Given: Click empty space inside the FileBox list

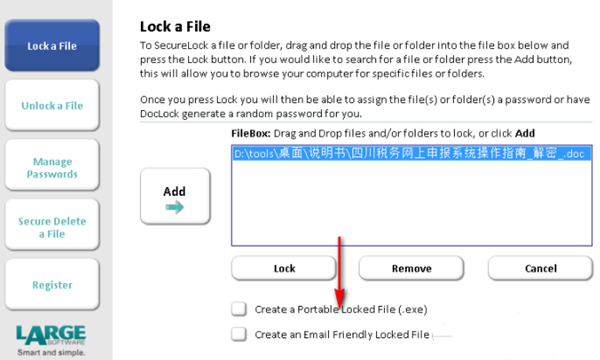Looking at the screenshot, I should 411,203.
